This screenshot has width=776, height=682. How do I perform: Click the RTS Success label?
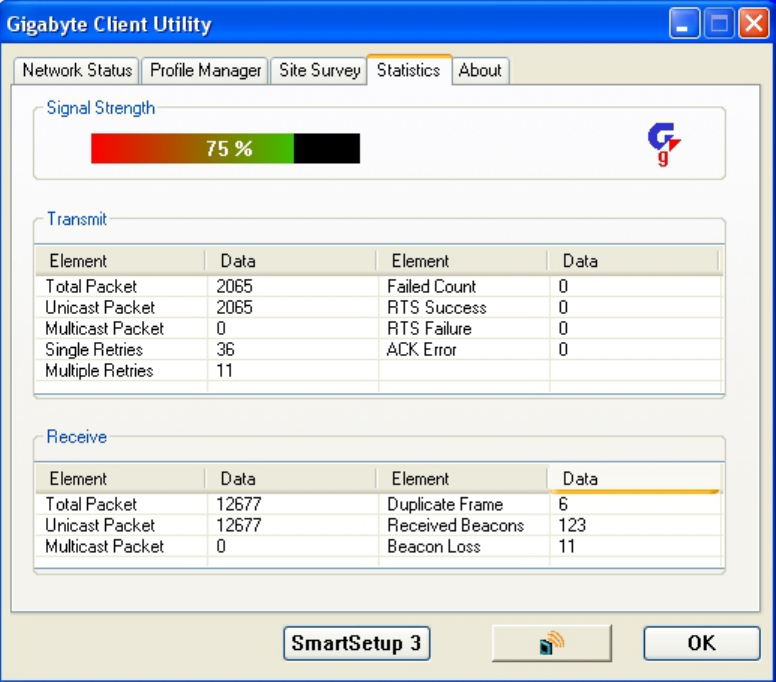click(436, 307)
